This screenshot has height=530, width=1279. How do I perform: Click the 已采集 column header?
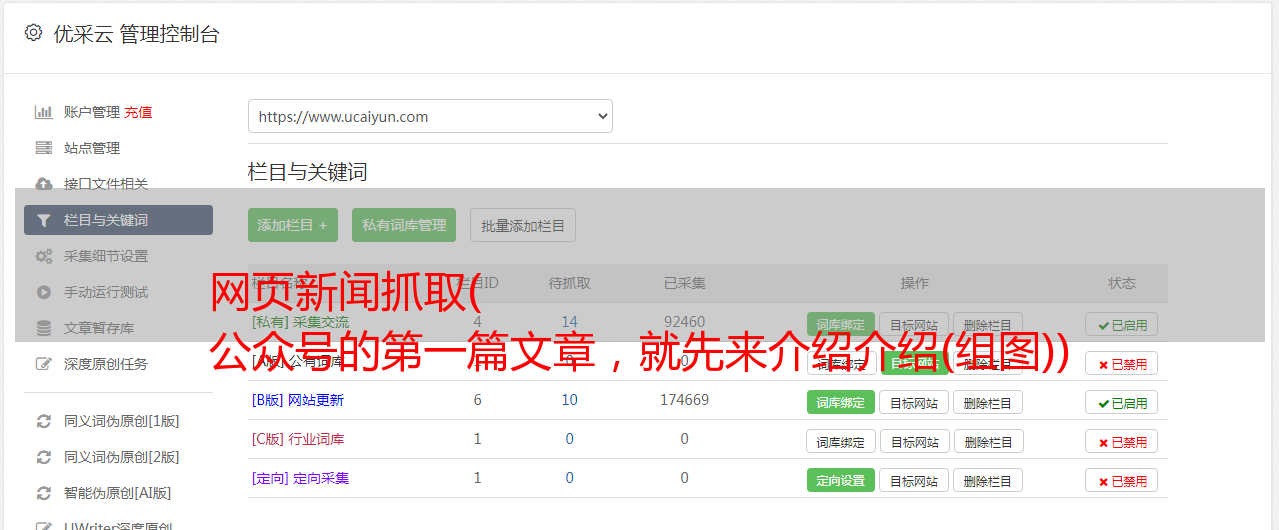[684, 283]
